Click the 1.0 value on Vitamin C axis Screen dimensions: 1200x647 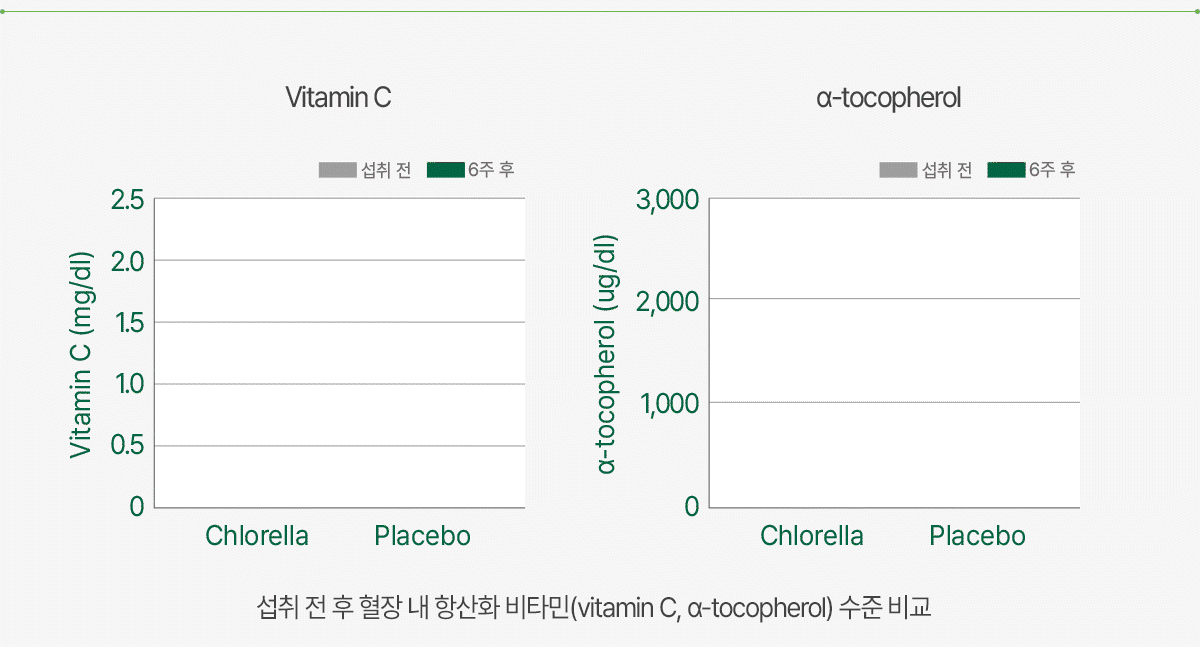point(128,384)
